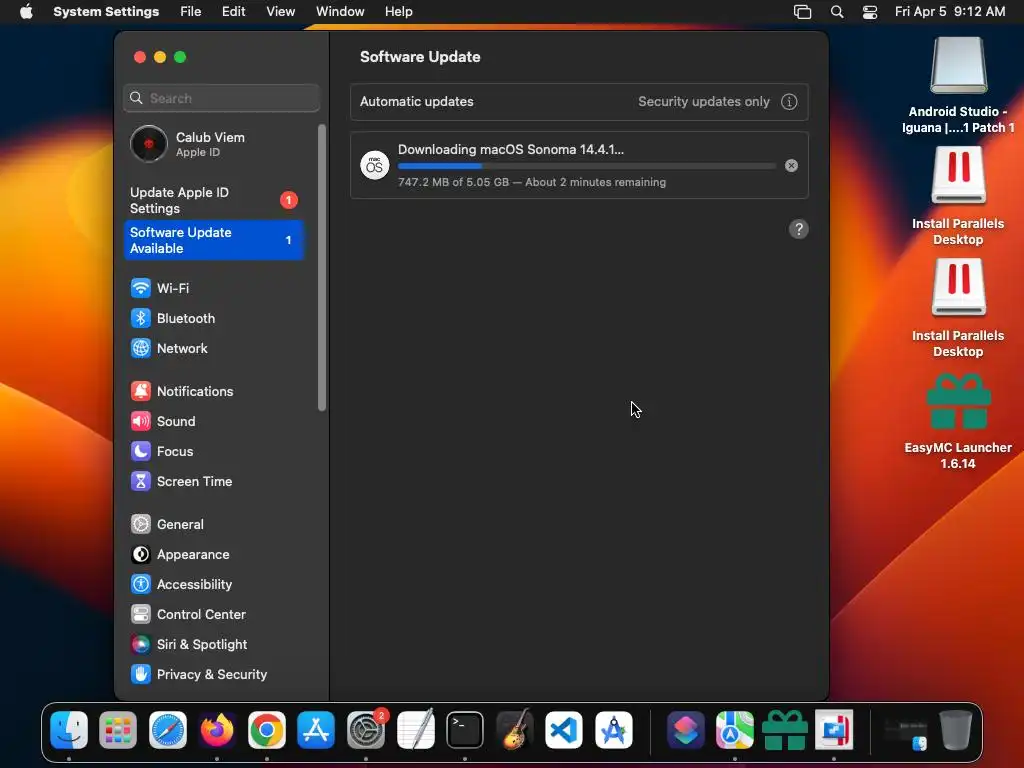Open Shortcuts app from the Dock

pos(685,729)
